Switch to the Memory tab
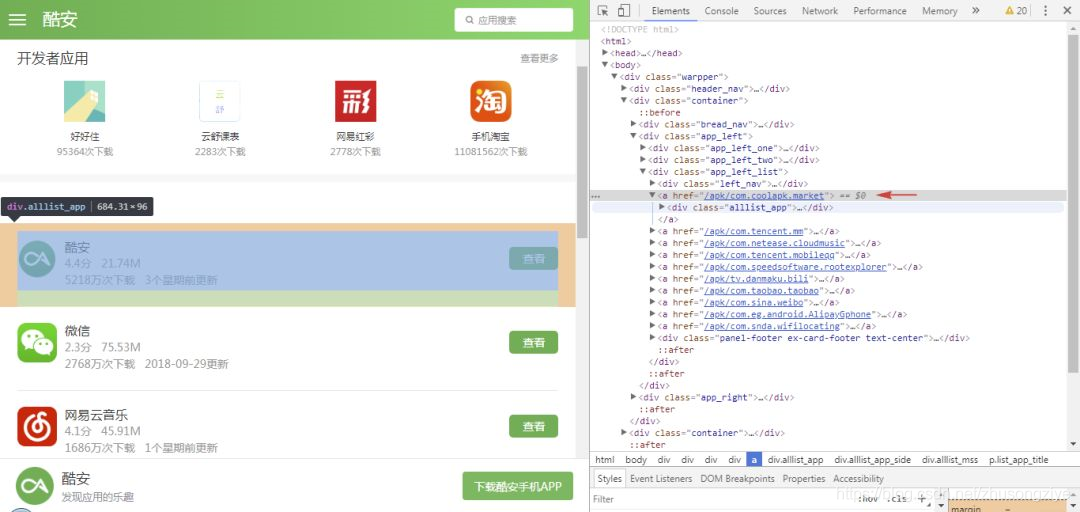 [939, 10]
